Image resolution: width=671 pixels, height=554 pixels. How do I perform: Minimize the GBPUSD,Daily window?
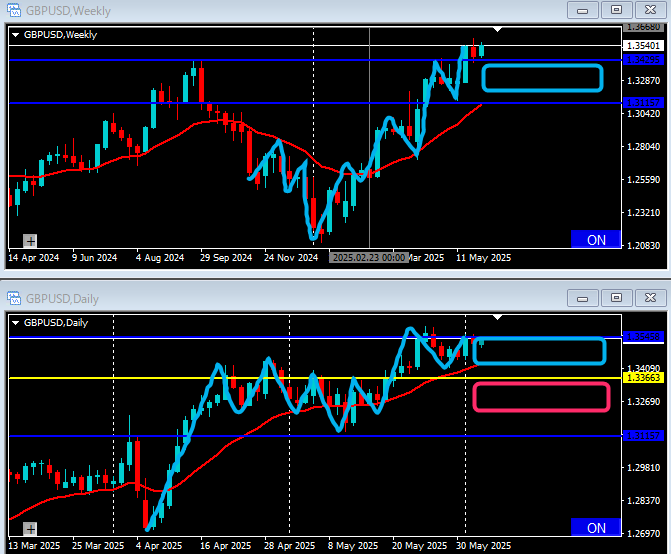point(582,298)
